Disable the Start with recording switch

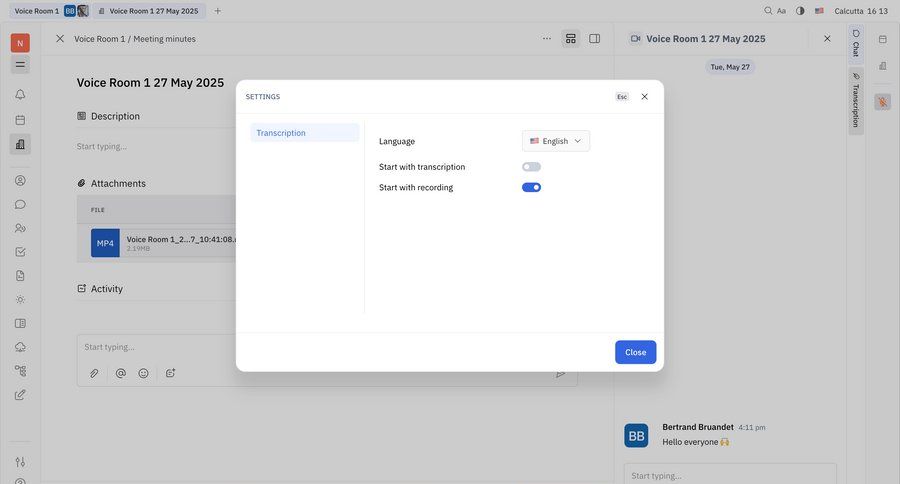coord(531,187)
